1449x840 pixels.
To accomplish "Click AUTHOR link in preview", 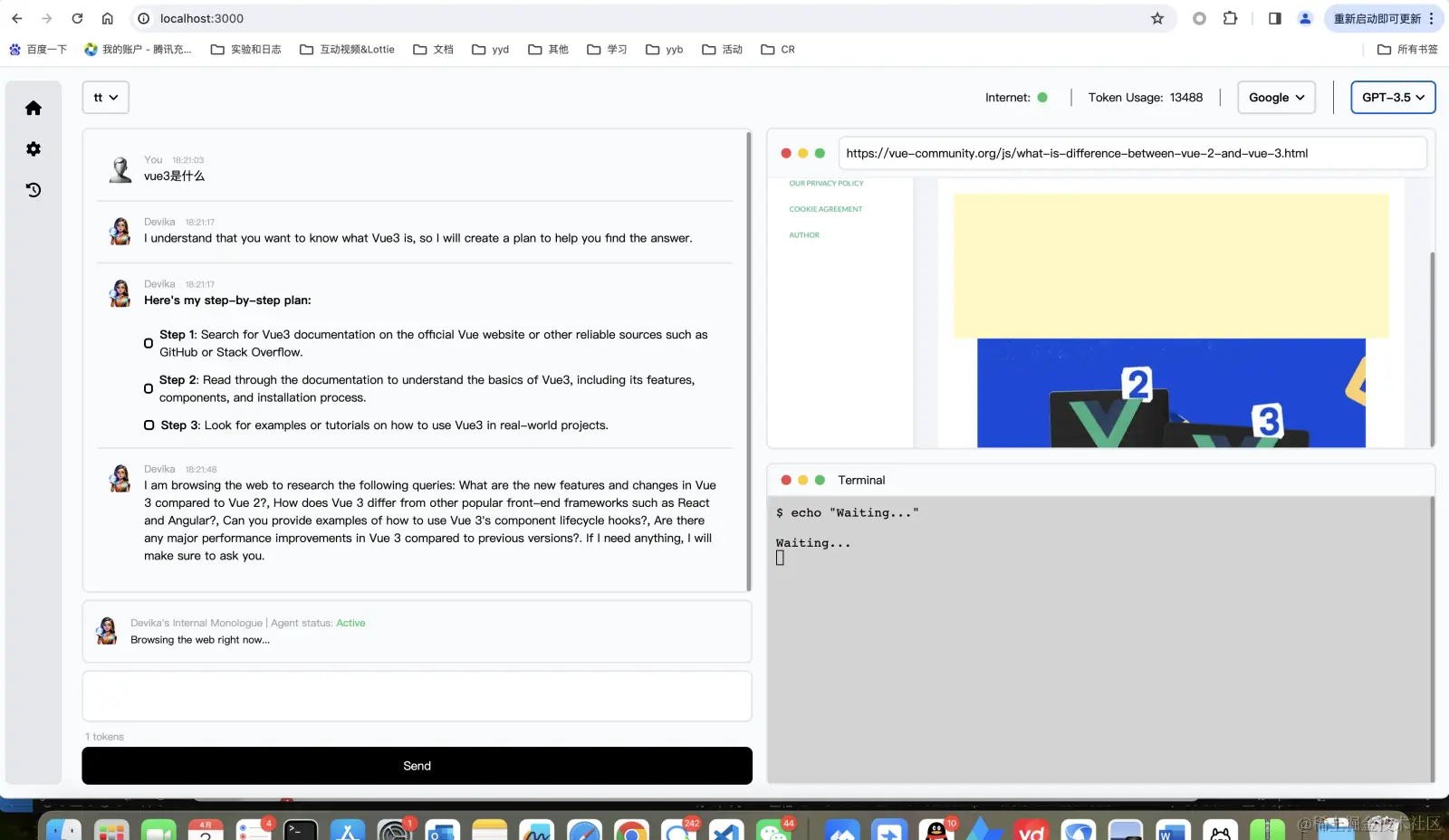I will (804, 235).
